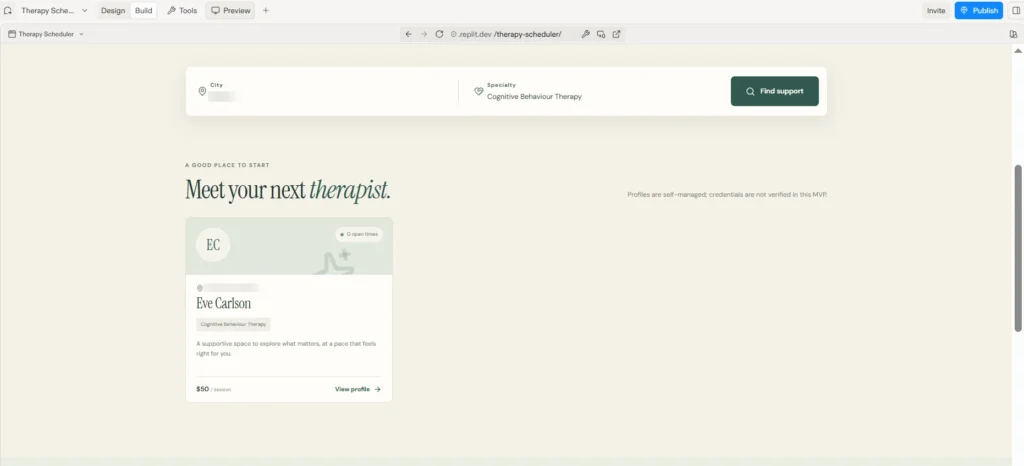1024x466 pixels.
Task: Click the heart icon beside Specialty
Action: (479, 91)
